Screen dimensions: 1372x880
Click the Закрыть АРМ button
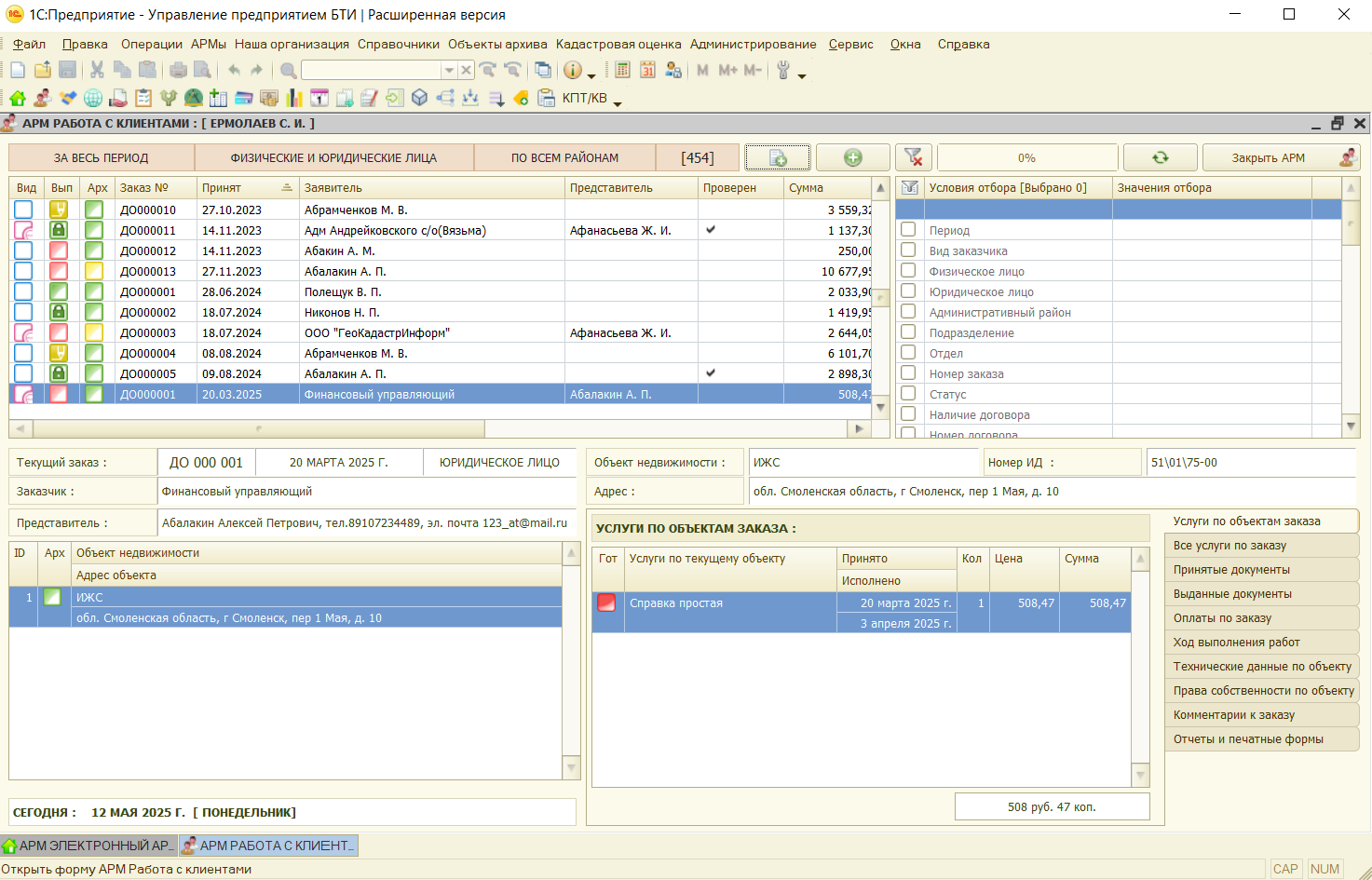tap(1281, 157)
